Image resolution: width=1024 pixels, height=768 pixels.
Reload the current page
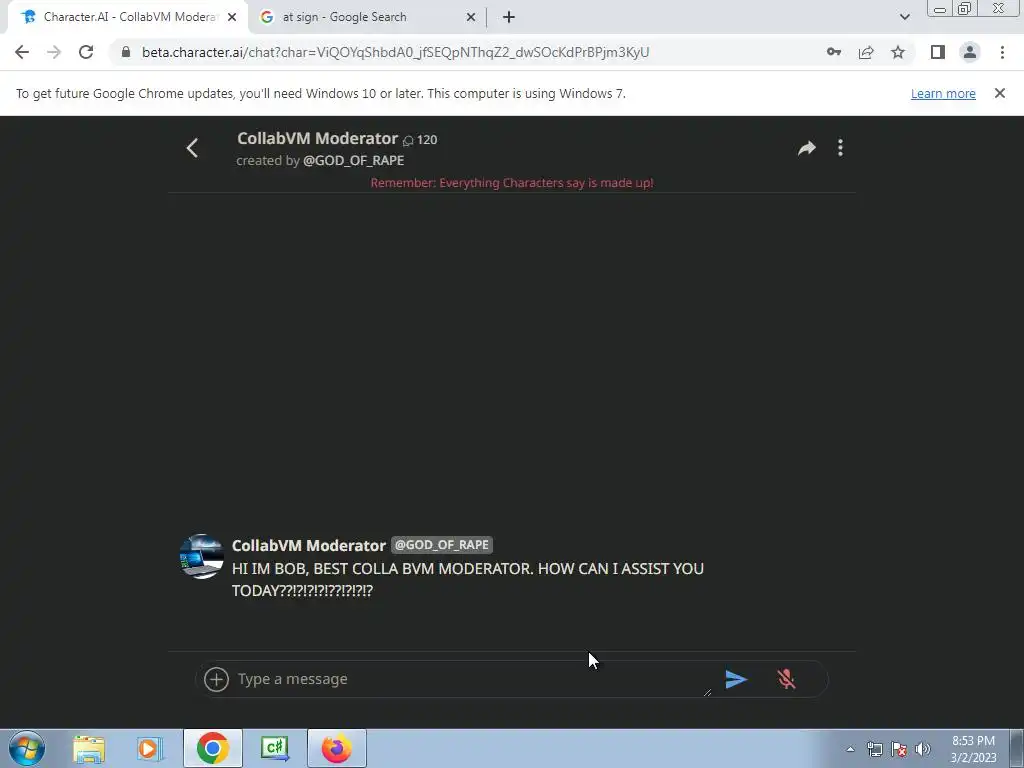(x=86, y=52)
